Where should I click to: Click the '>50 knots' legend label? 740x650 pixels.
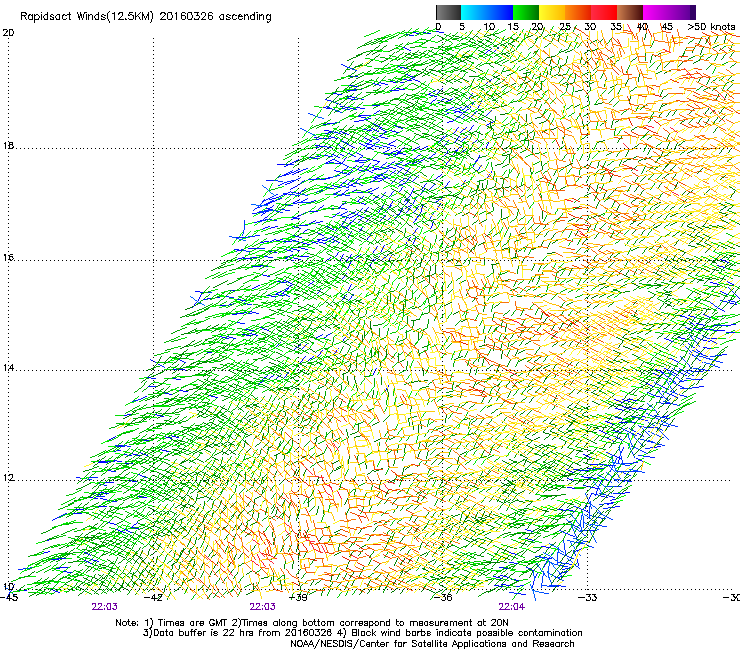711,26
